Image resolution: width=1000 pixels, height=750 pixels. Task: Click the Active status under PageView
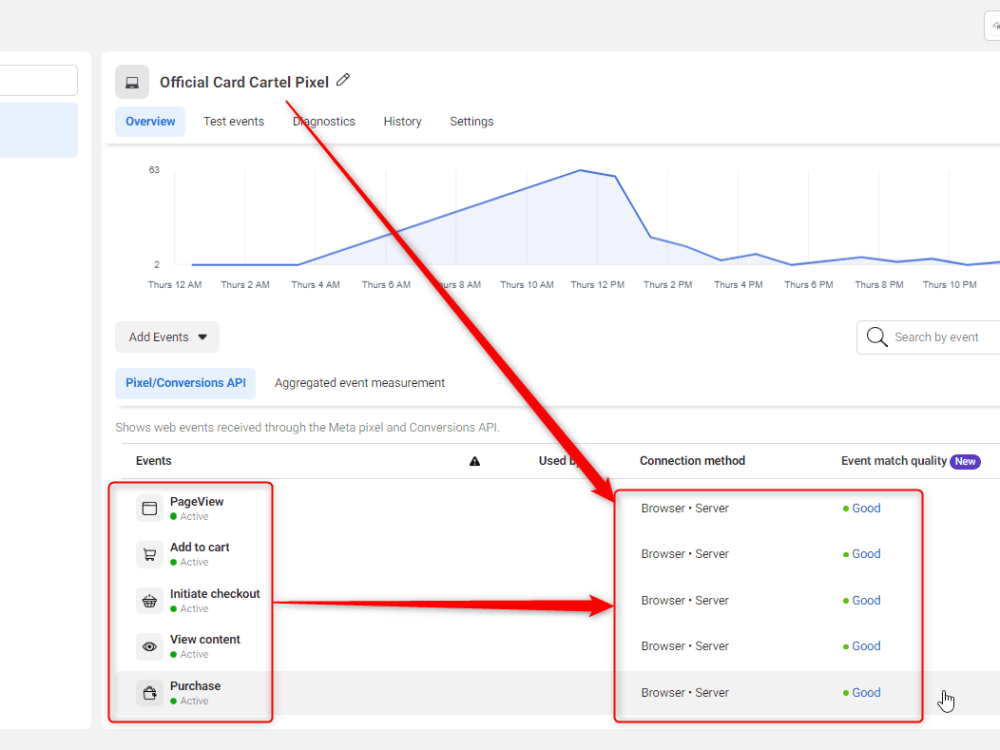(194, 517)
